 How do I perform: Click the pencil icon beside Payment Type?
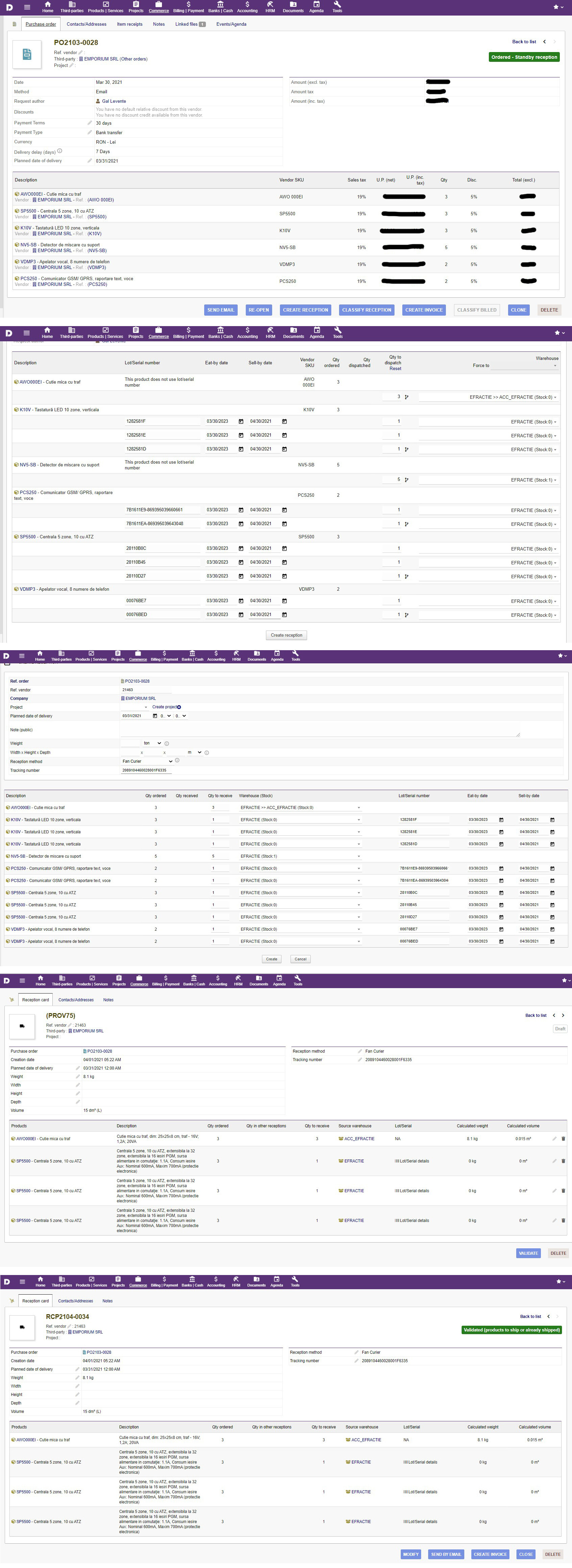(90, 132)
